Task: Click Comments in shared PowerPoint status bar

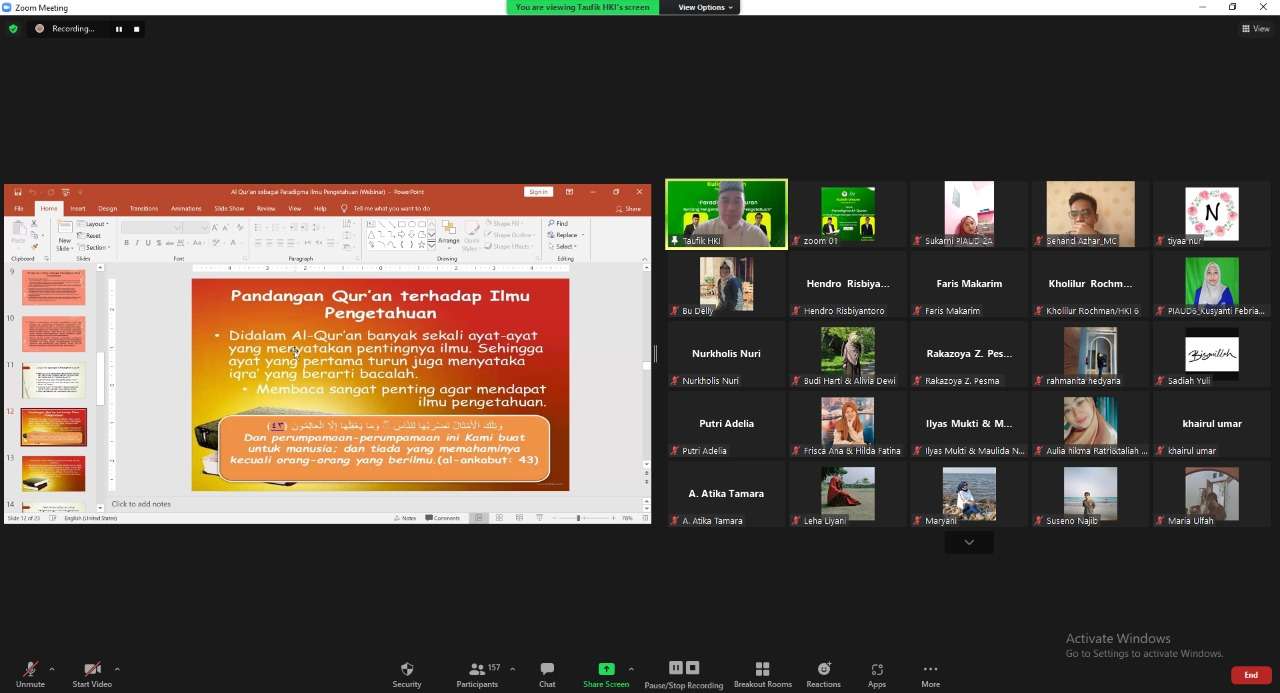Action: 443,518
